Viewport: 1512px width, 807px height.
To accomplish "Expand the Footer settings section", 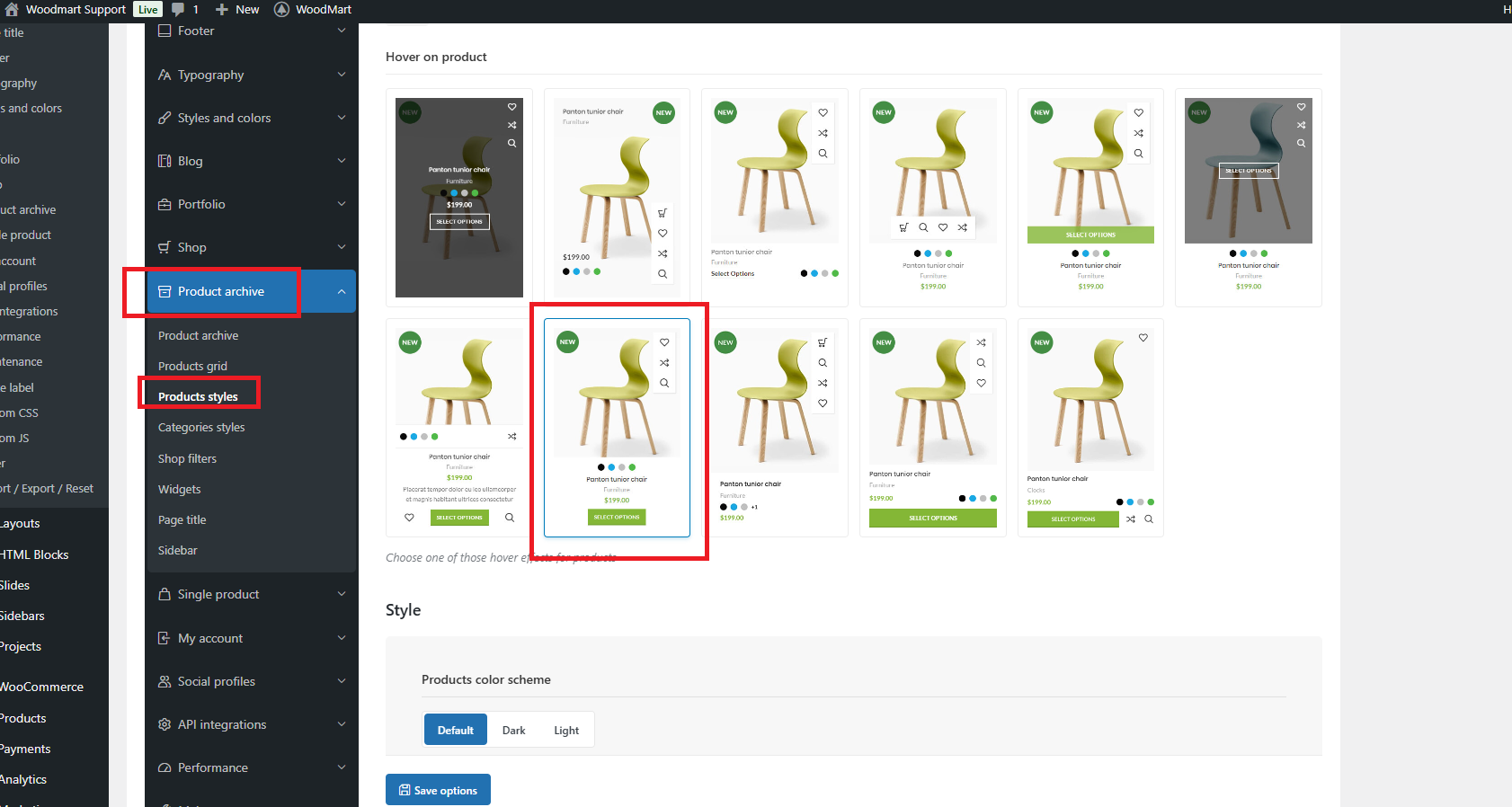I will (x=342, y=31).
